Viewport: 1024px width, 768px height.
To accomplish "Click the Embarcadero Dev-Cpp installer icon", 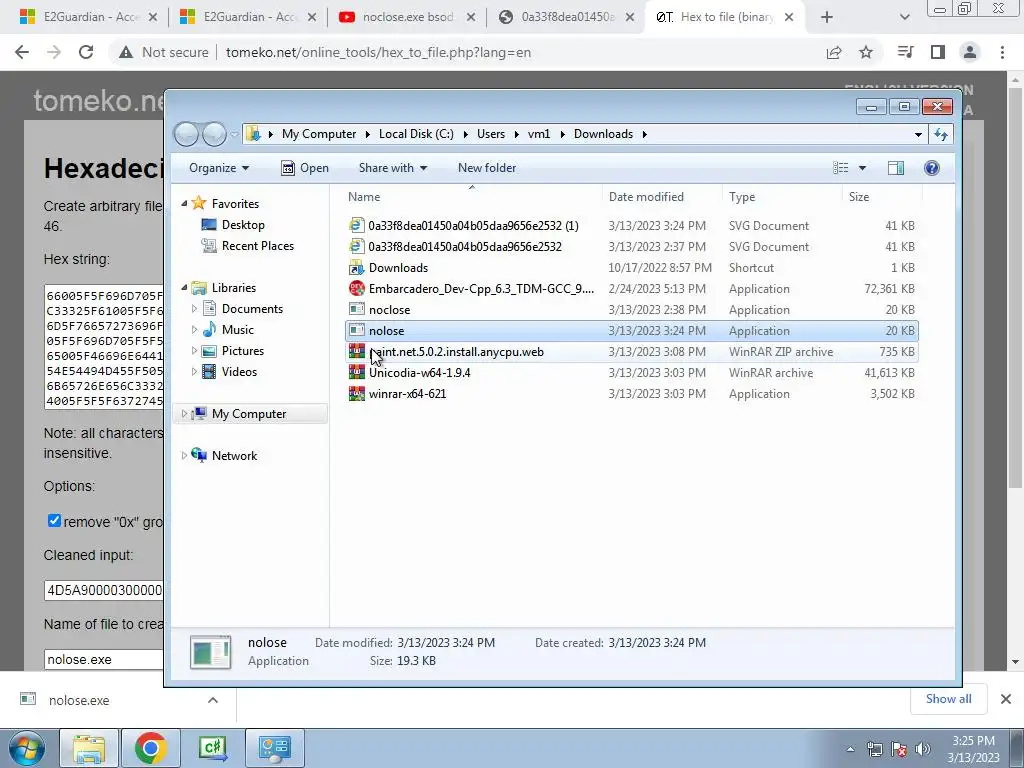I will point(357,289).
